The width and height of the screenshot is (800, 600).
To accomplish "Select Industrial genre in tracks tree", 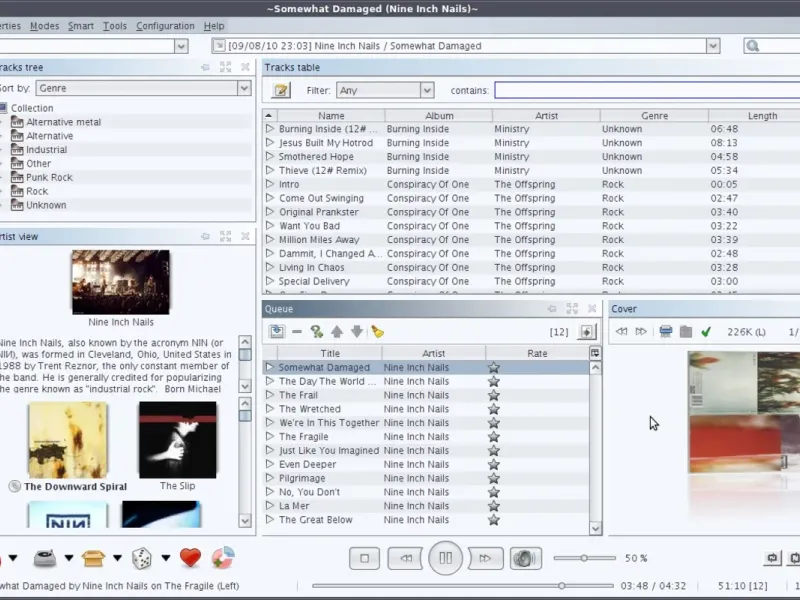I will coord(46,150).
